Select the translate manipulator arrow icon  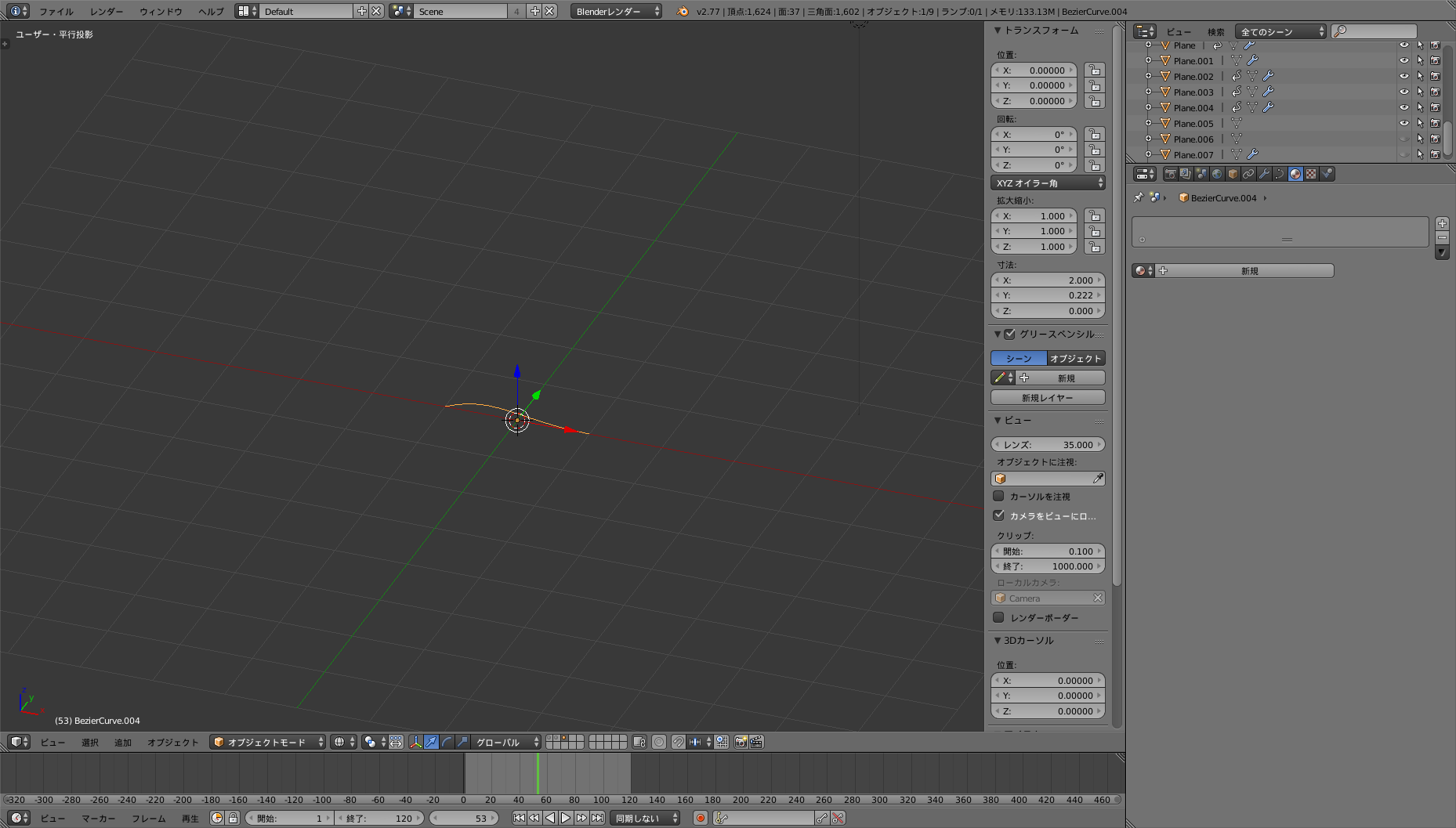click(x=431, y=742)
